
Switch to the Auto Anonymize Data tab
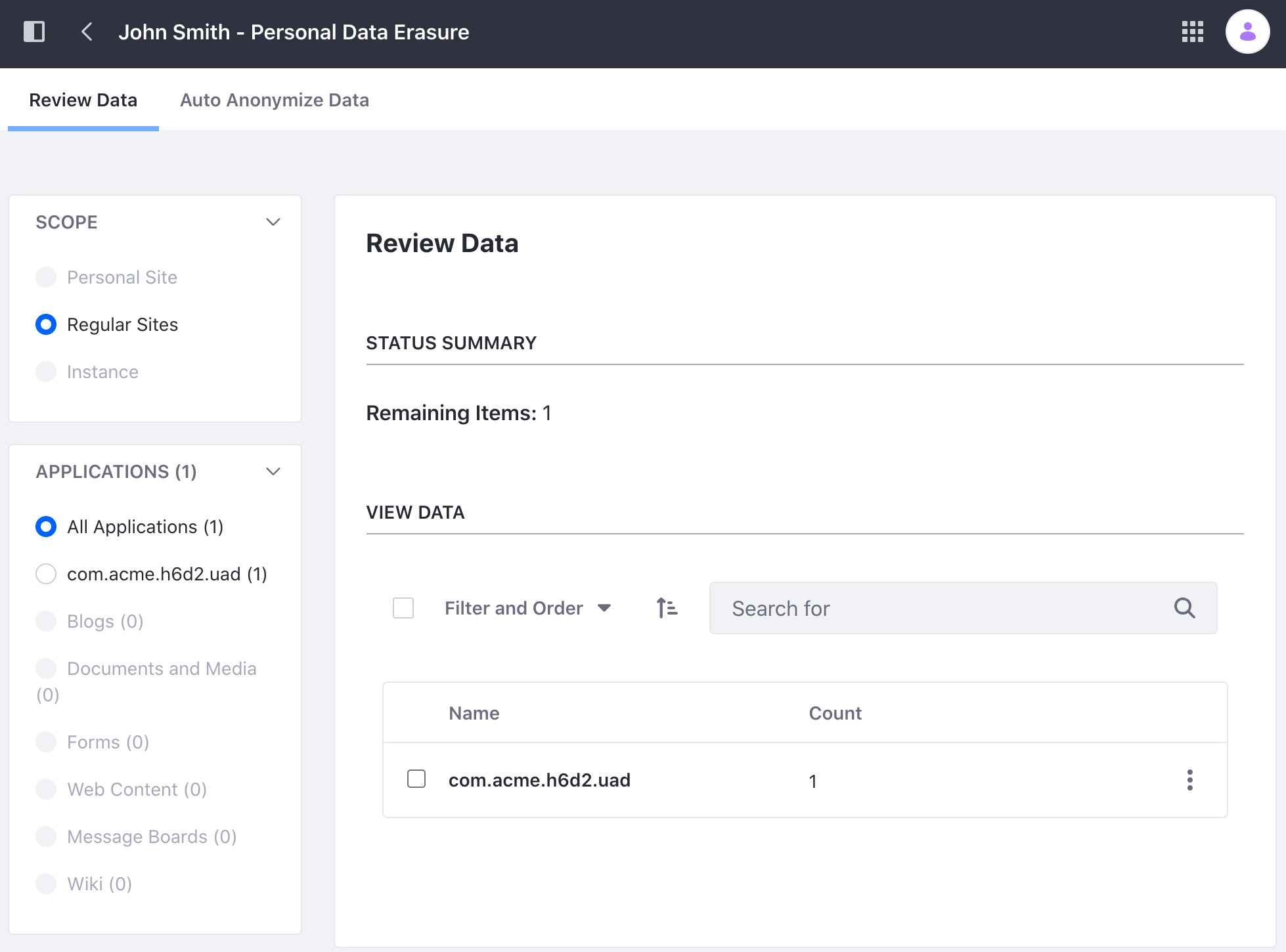tap(274, 100)
